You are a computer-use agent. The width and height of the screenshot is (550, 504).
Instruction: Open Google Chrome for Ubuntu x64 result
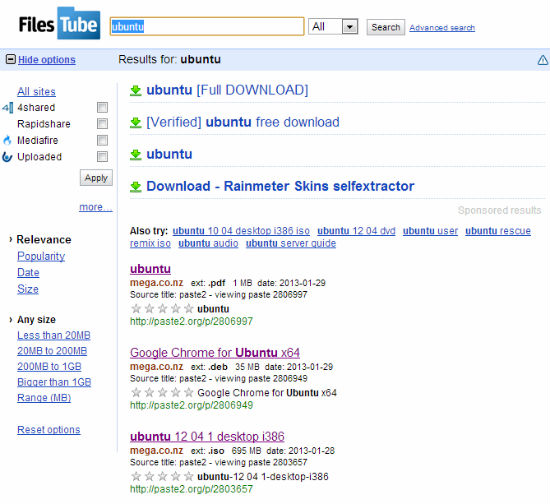215,352
